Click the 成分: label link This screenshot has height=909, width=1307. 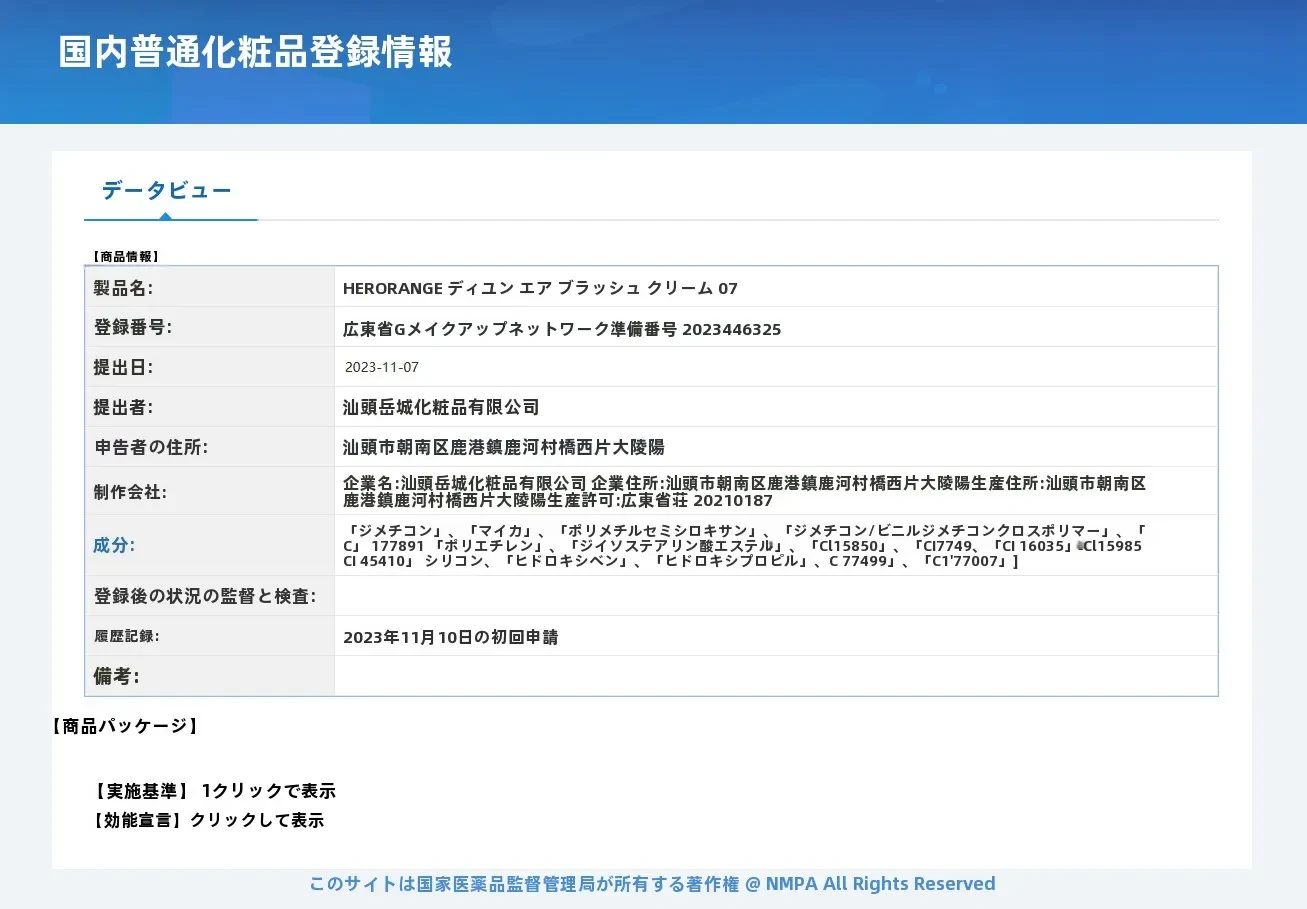[x=114, y=545]
